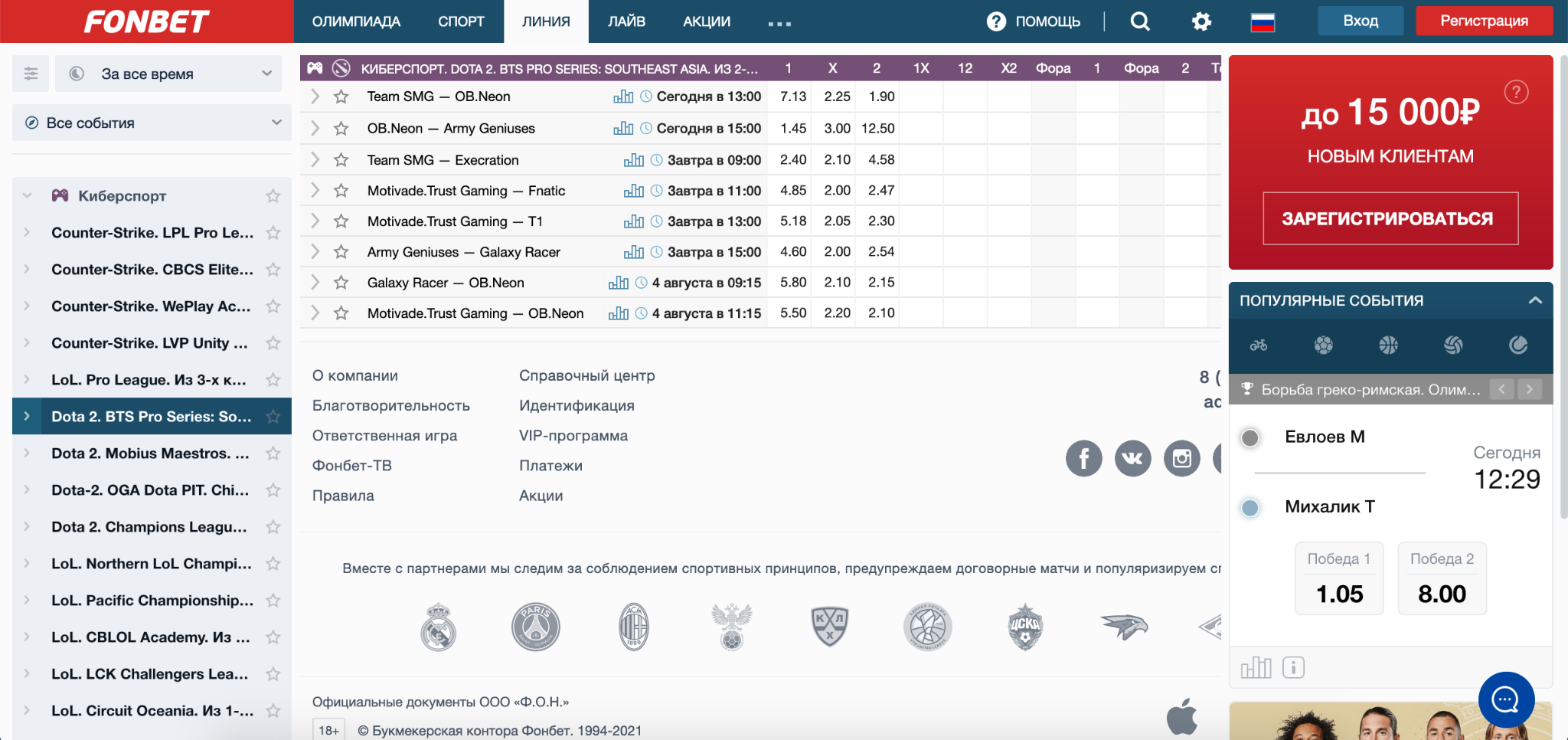Click the PSG partner logo
The image size is (1568, 740).
[x=536, y=627]
